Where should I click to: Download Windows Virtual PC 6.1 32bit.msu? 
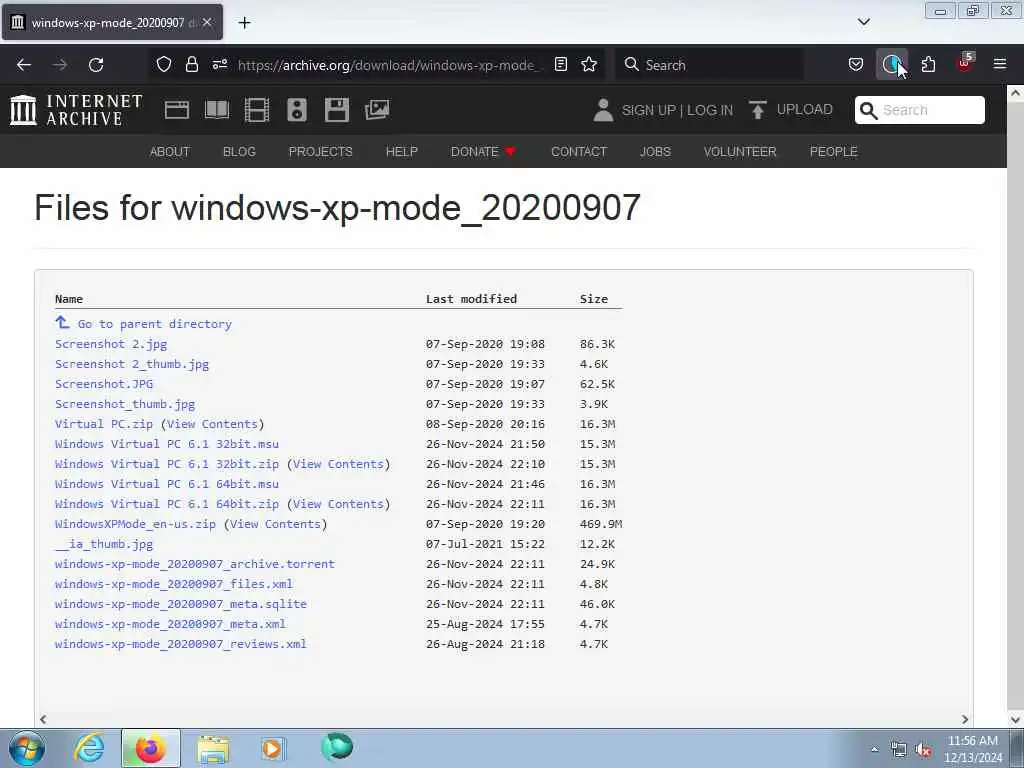[167, 444]
